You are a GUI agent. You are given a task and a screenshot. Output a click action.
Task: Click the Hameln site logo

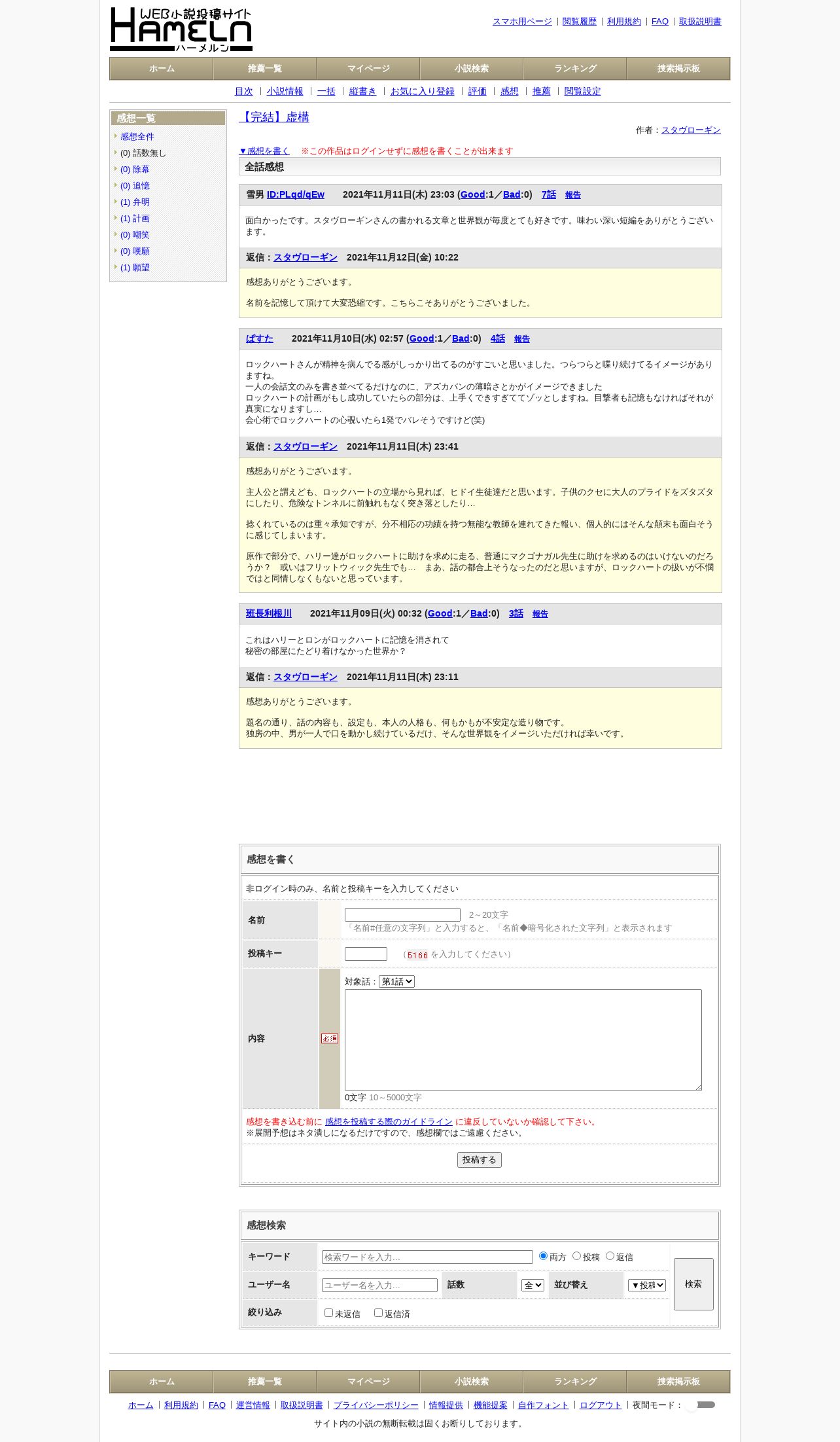[x=181, y=29]
